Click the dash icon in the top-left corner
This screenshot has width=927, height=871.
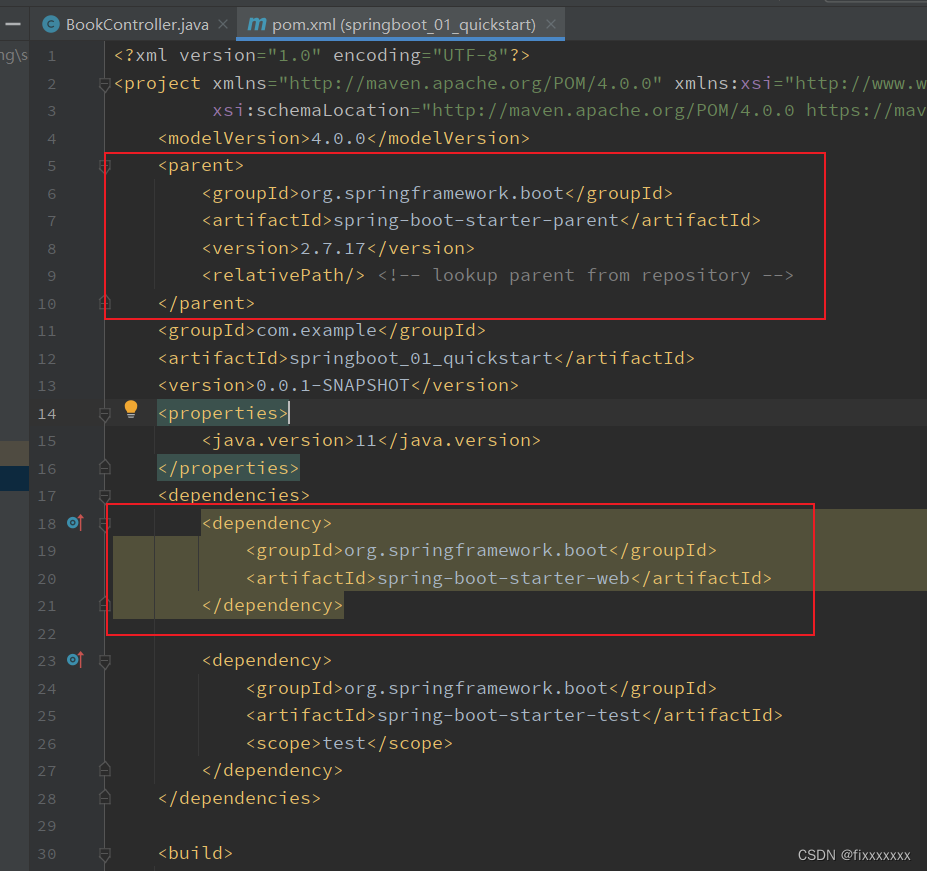click(x=13, y=22)
